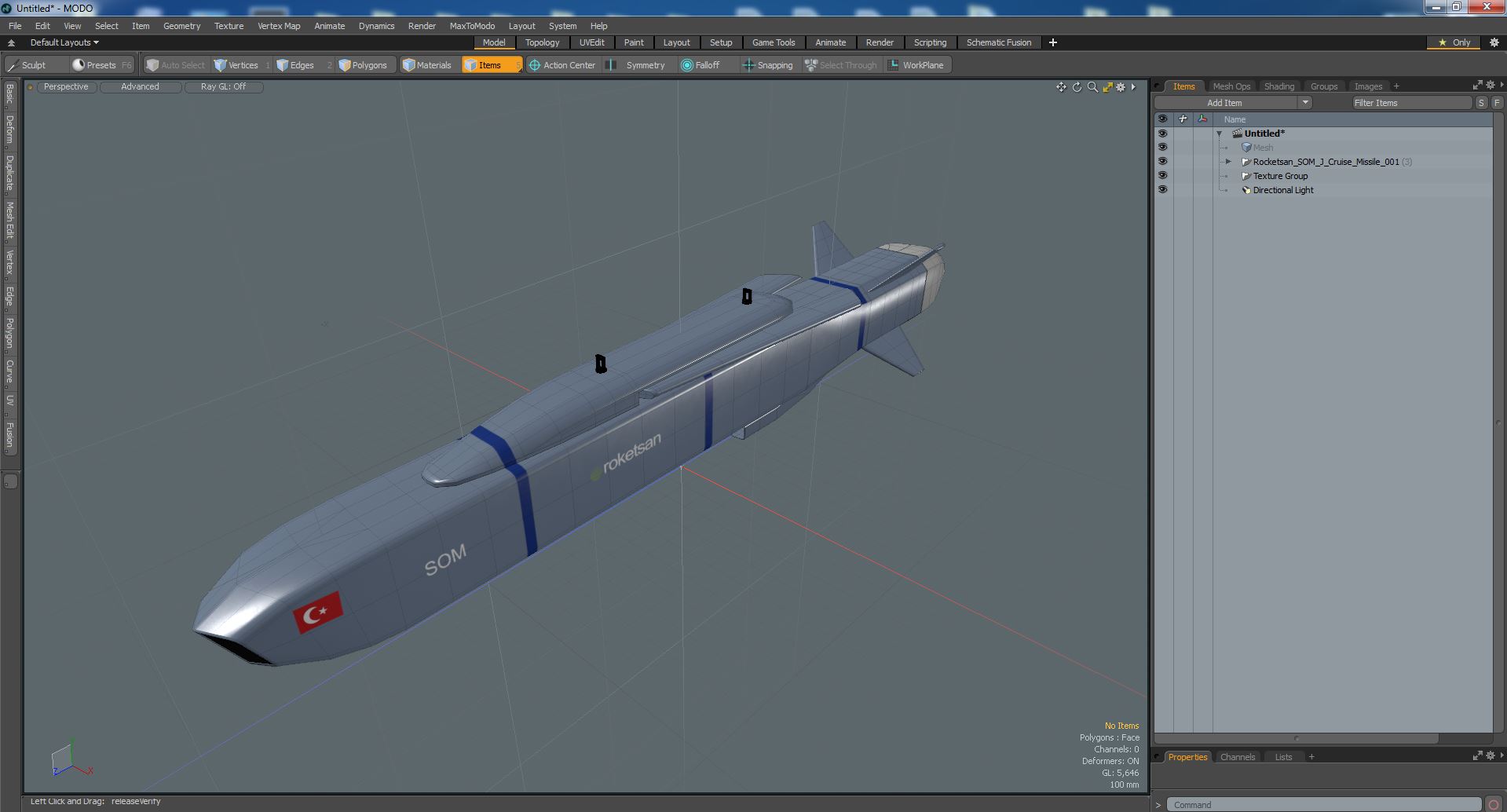Screen dimensions: 1507x812
Task: Open the Action Center options
Action: pos(562,65)
